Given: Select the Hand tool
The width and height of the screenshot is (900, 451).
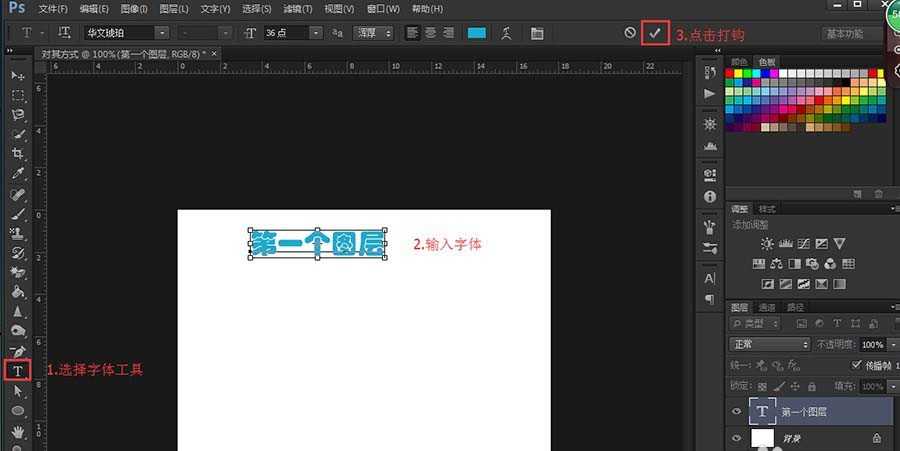Looking at the screenshot, I should coord(18,431).
